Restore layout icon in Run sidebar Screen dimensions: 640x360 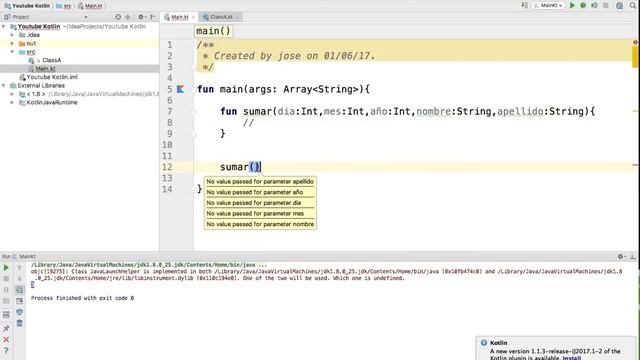[6, 315]
